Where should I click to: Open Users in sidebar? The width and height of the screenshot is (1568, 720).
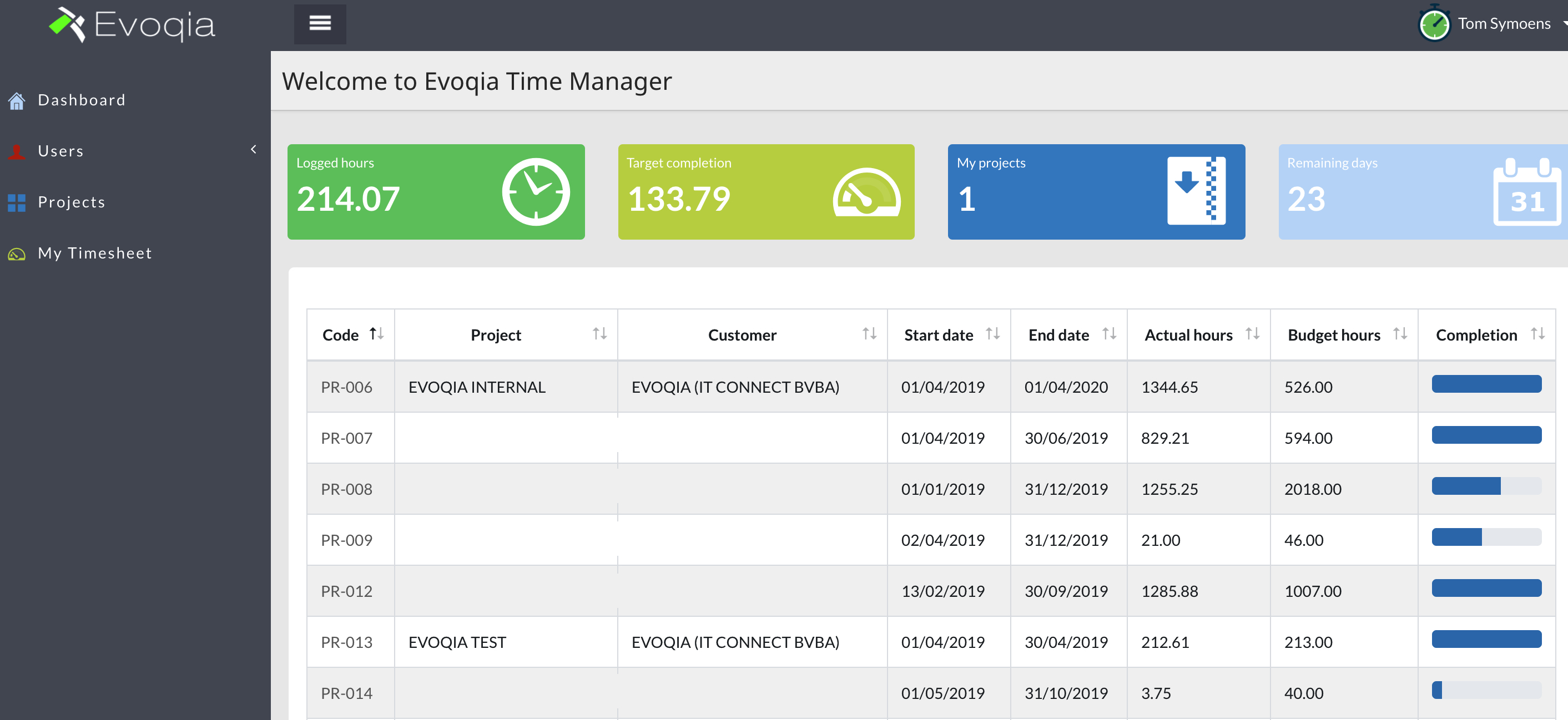61,151
